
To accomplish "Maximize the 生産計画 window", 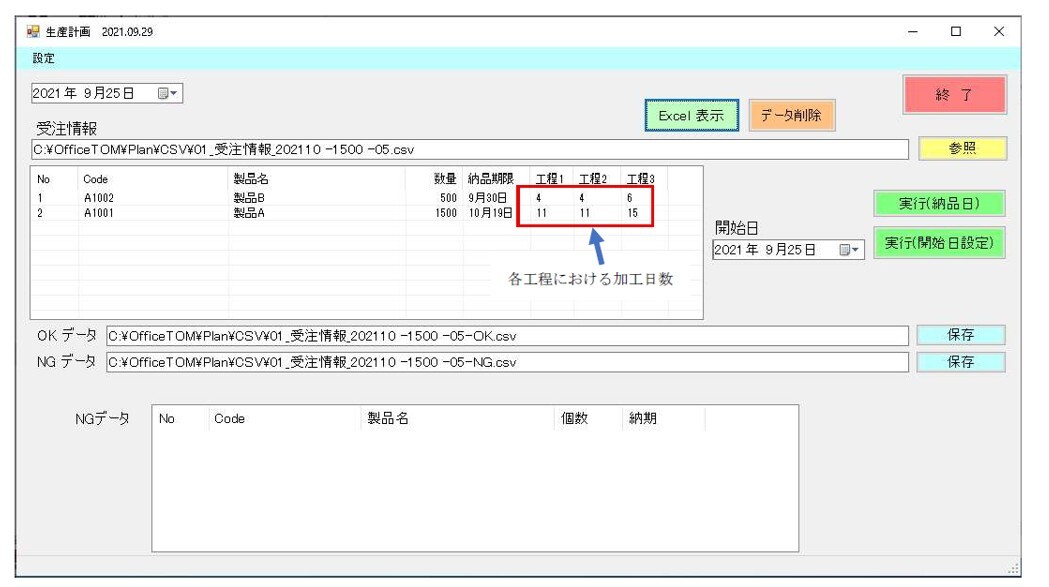I will (x=956, y=32).
